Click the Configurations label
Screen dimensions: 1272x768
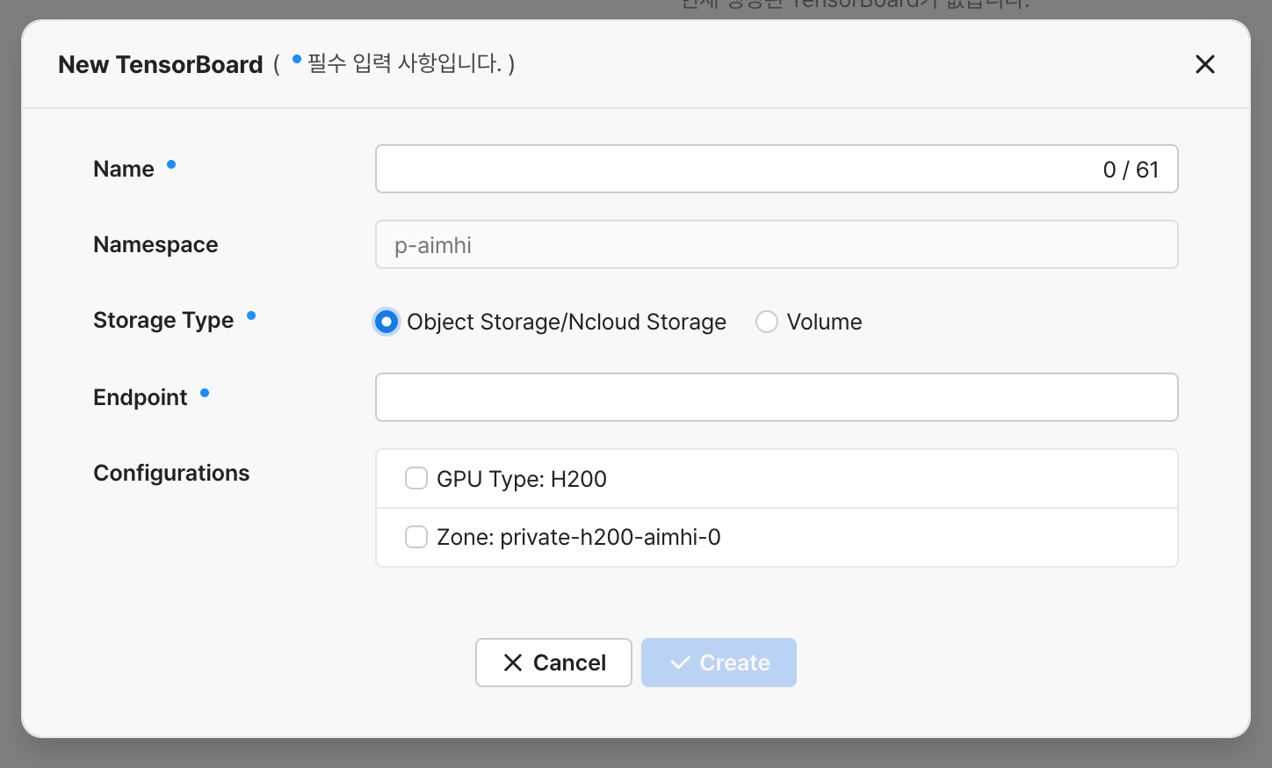pyautogui.click(x=171, y=473)
